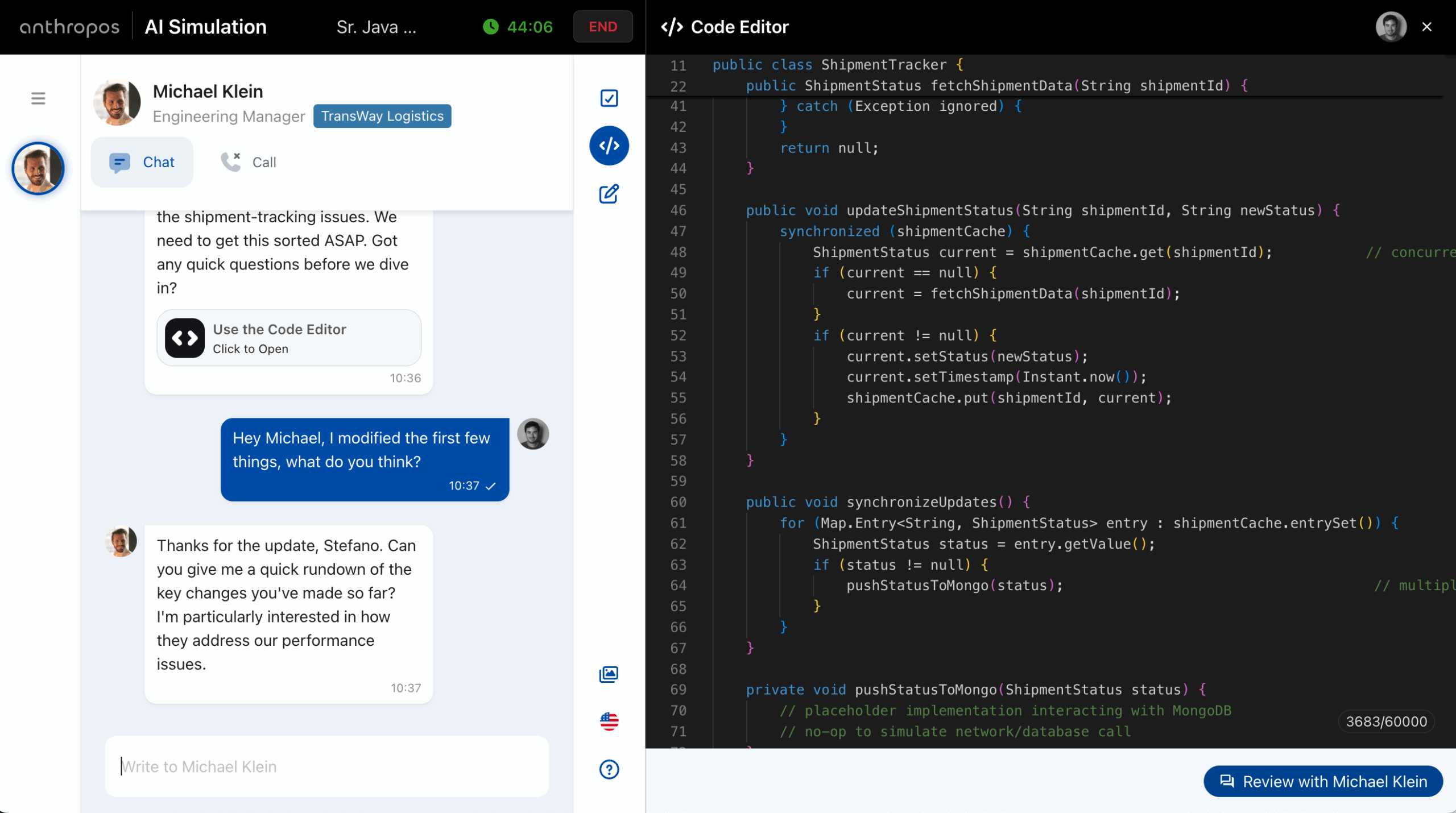The image size is (1456, 813).
Task: Change language via US flag icon
Action: tap(609, 721)
